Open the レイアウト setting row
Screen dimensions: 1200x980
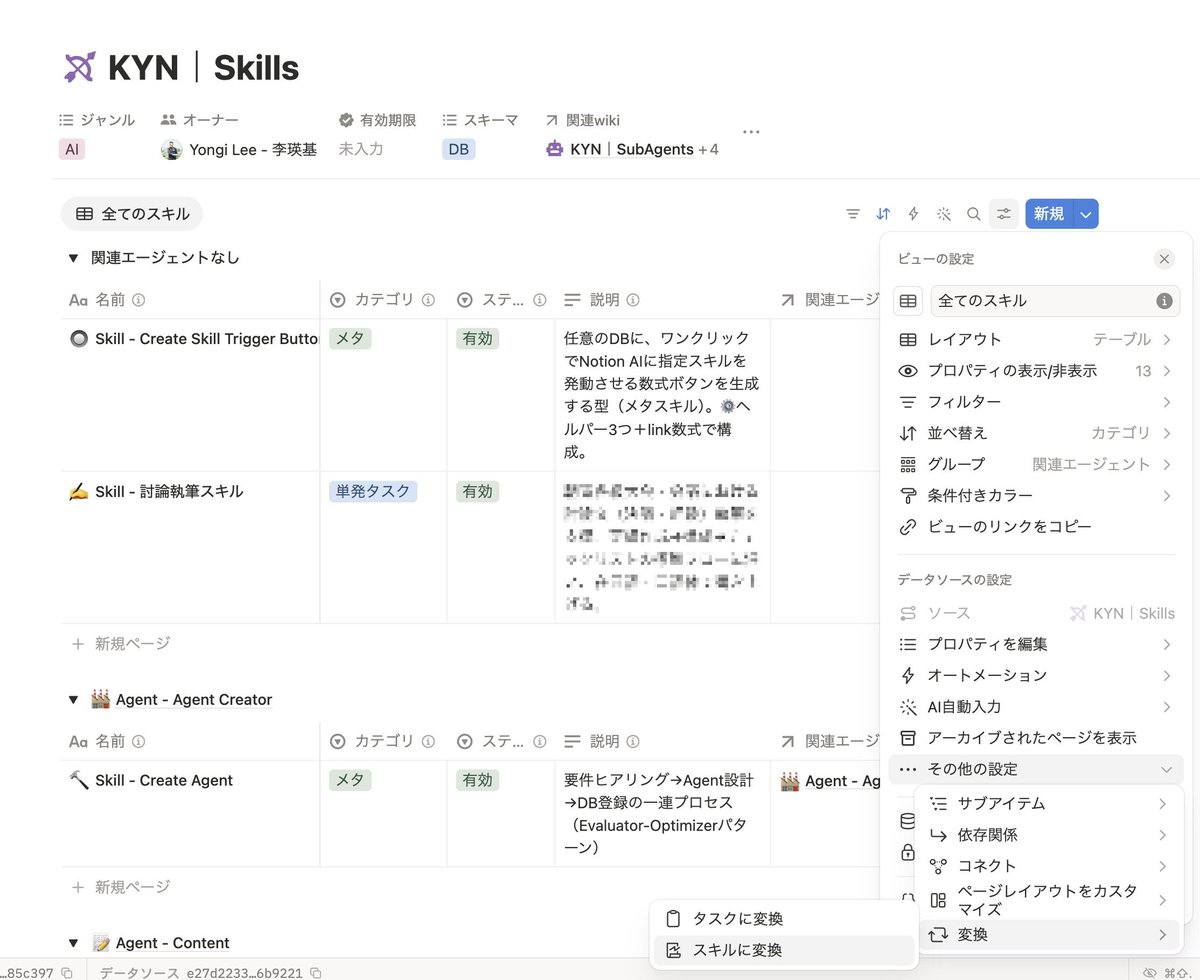coord(1035,340)
